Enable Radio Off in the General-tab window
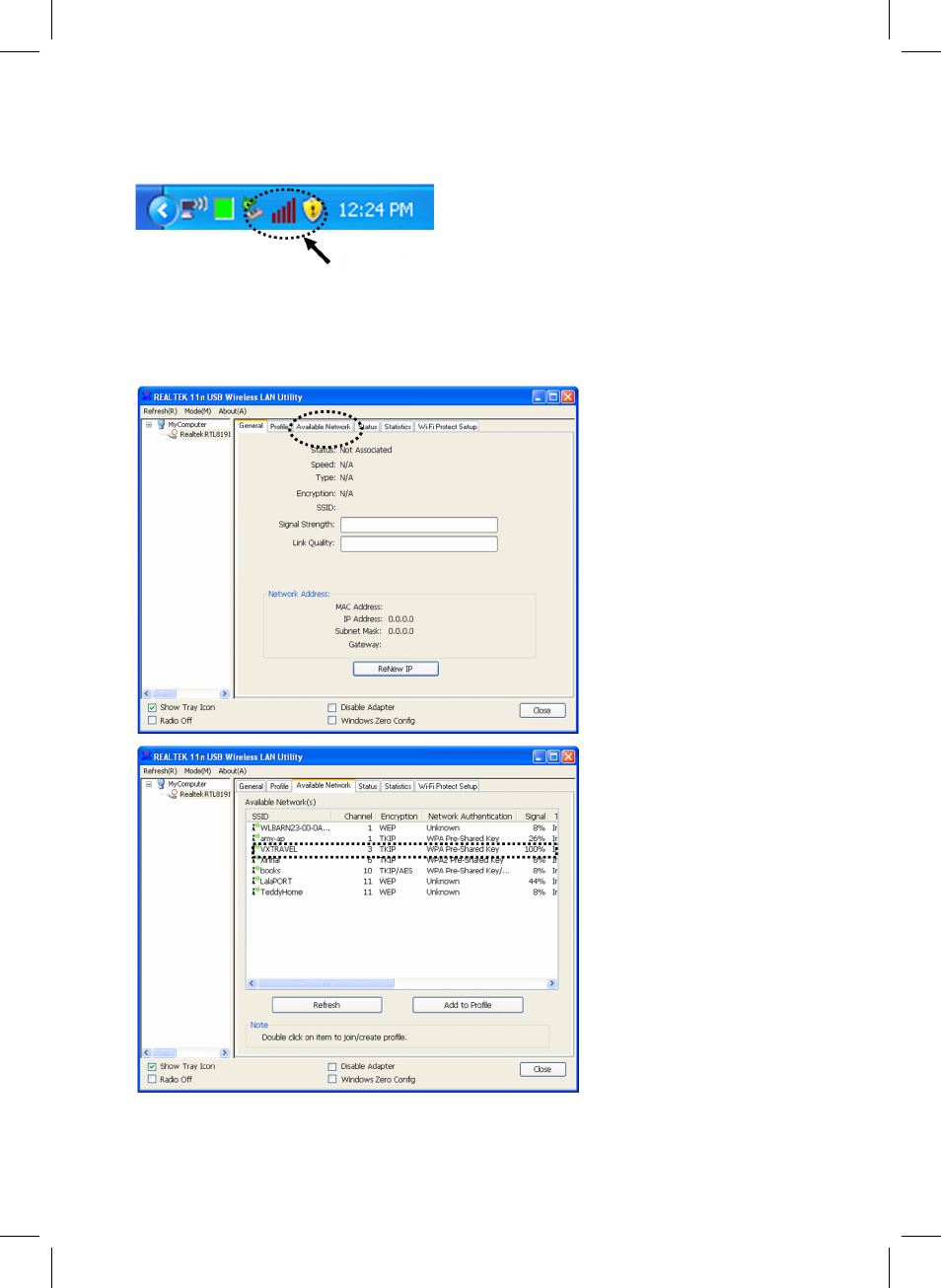Screen dimensions: 941x1288 click(152, 721)
